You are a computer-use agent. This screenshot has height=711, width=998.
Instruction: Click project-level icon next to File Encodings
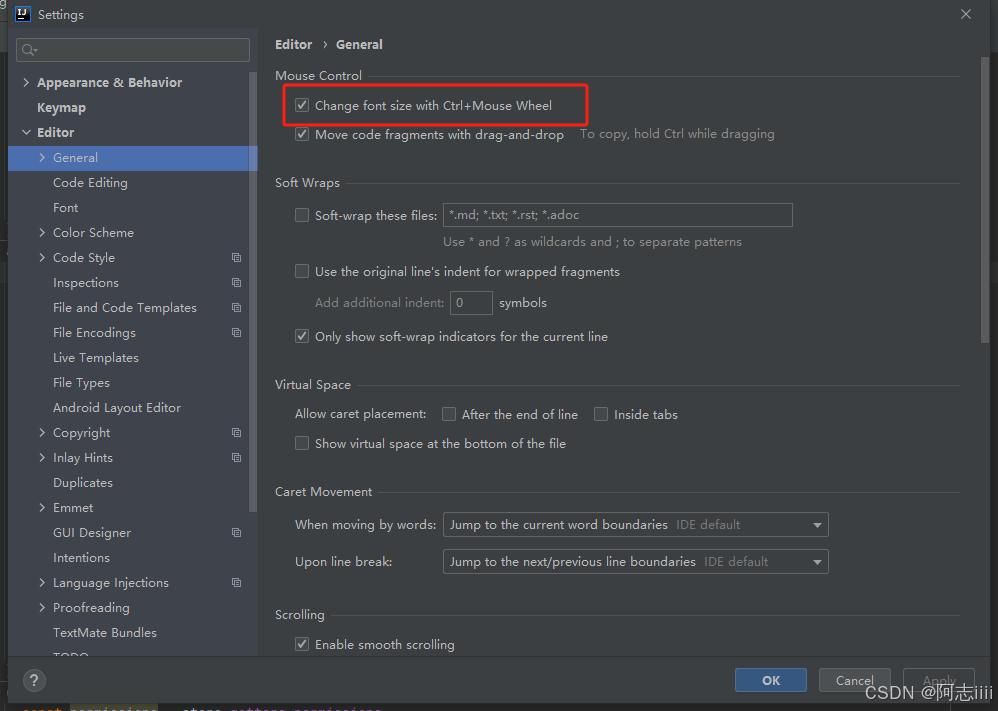[236, 332]
